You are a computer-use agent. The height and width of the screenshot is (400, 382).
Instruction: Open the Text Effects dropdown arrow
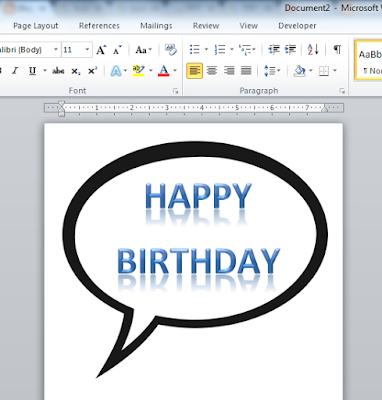click(125, 71)
